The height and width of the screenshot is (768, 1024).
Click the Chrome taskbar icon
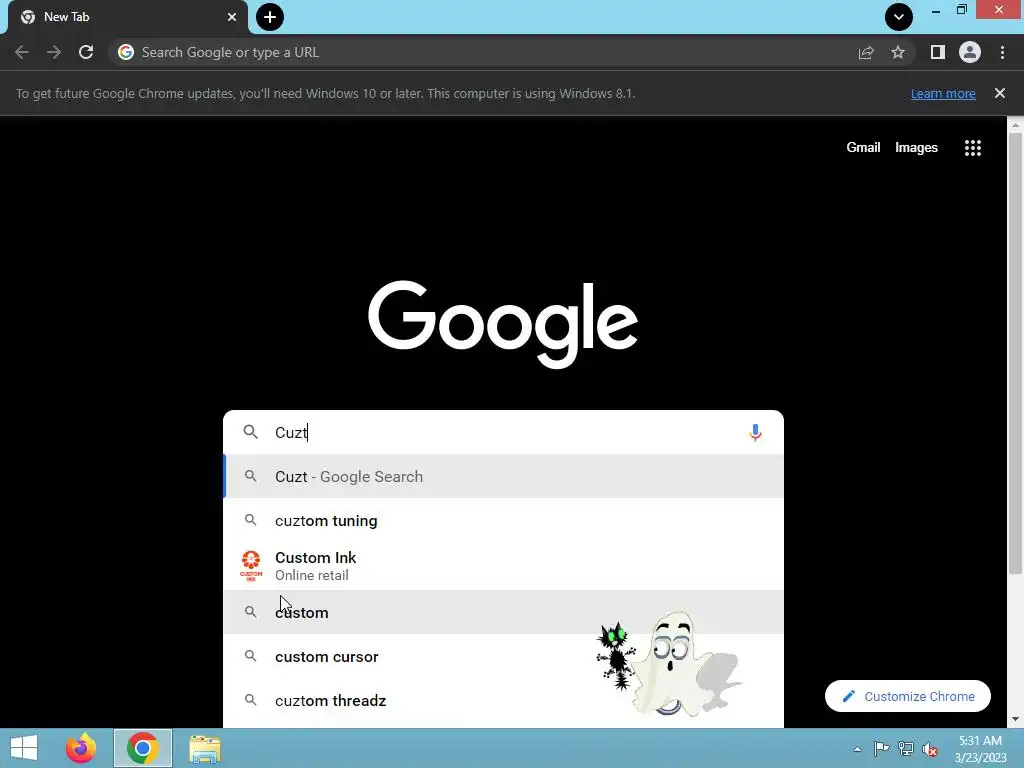coord(142,748)
